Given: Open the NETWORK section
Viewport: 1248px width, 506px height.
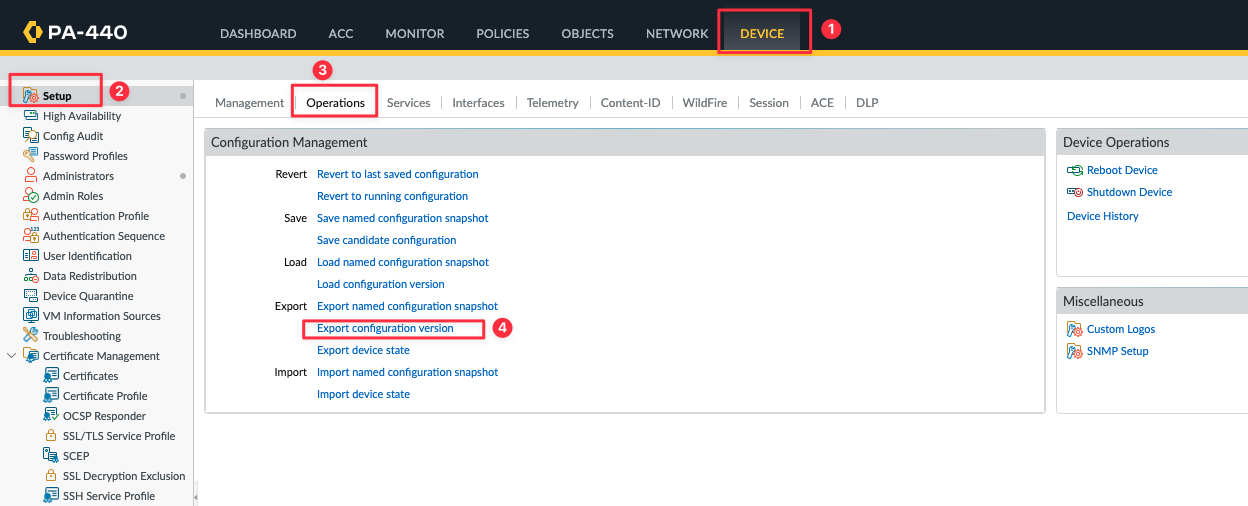Looking at the screenshot, I should [x=677, y=33].
